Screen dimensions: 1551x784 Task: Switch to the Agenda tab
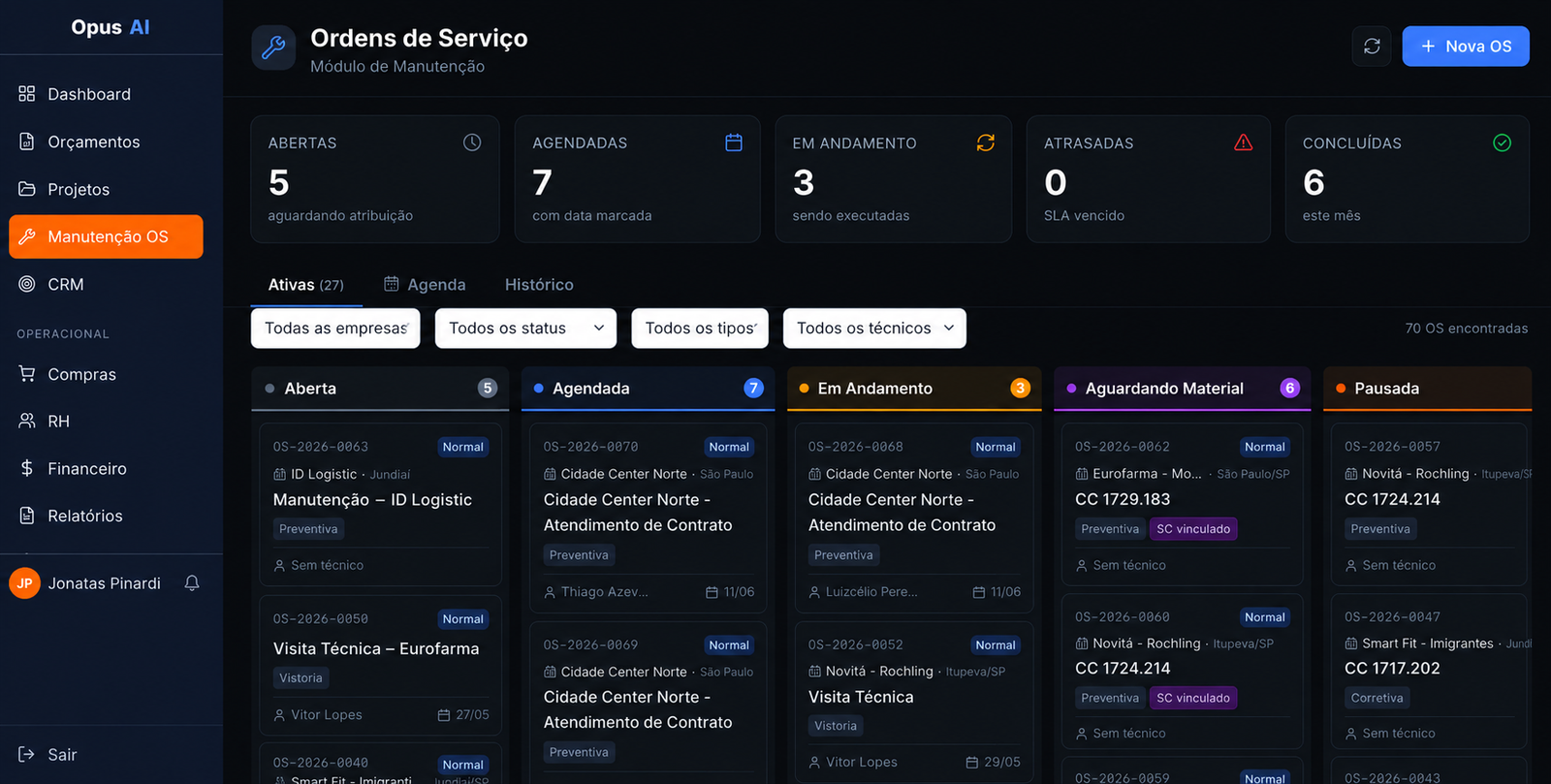[425, 285]
